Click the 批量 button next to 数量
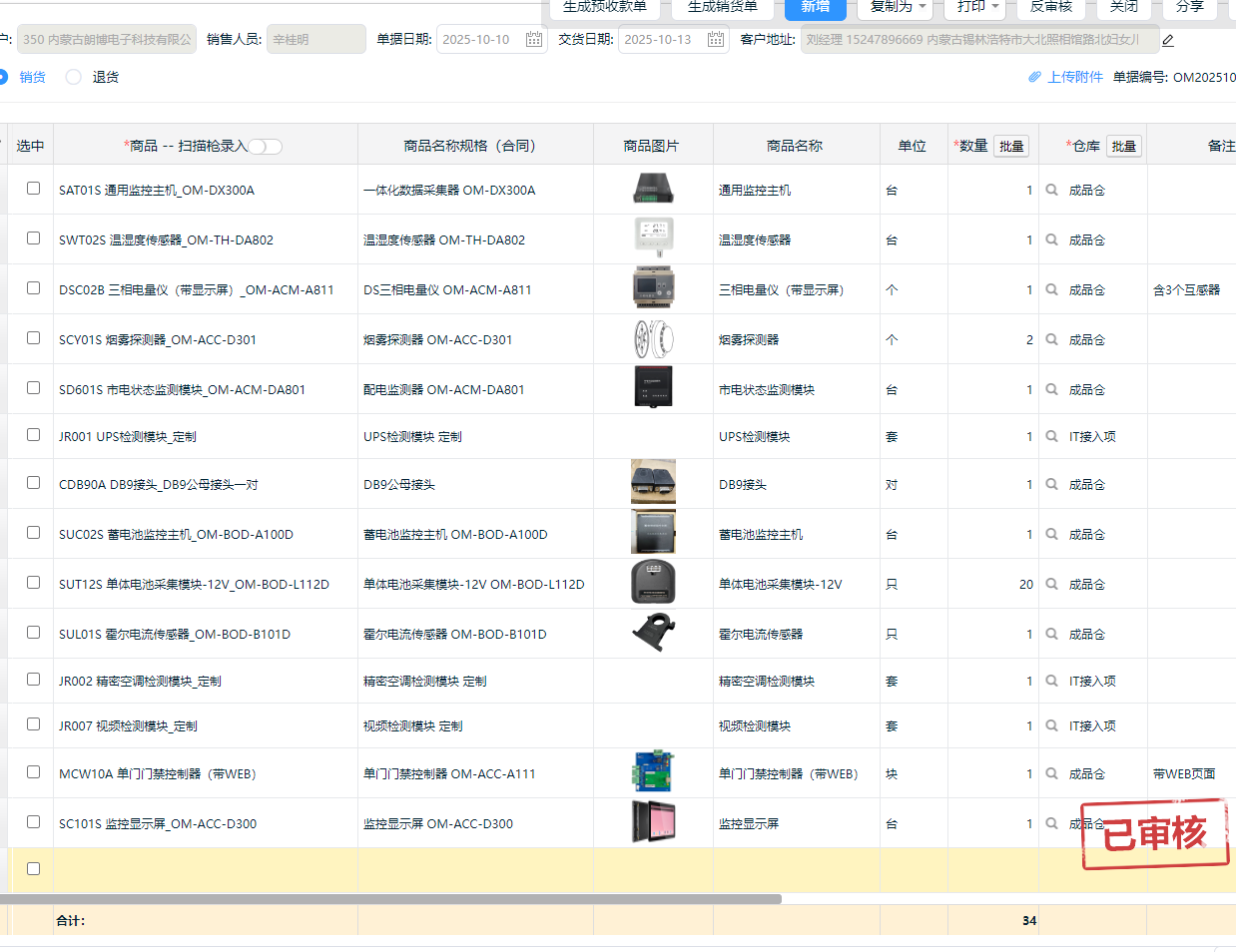Image resolution: width=1236 pixels, height=952 pixels. click(1011, 146)
